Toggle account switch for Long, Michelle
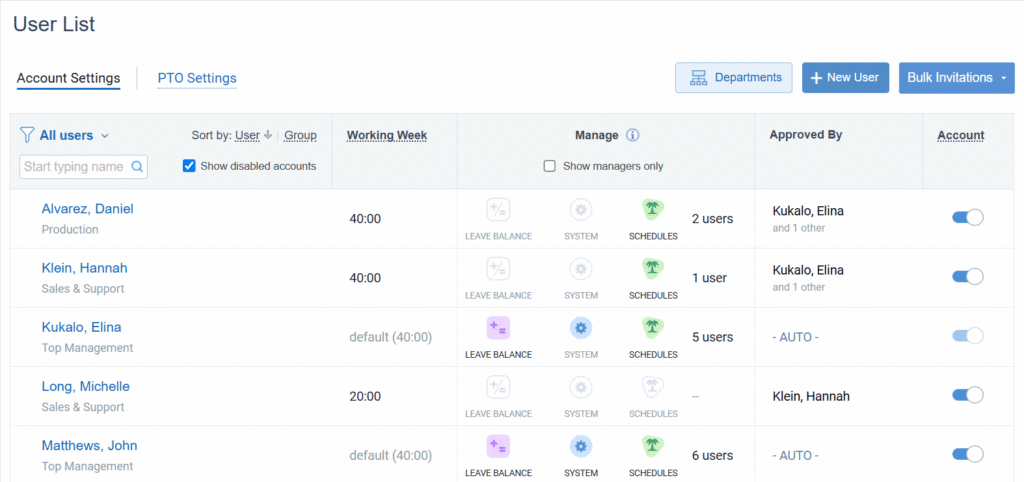Viewport: 1024px width, 482px height. tap(968, 395)
